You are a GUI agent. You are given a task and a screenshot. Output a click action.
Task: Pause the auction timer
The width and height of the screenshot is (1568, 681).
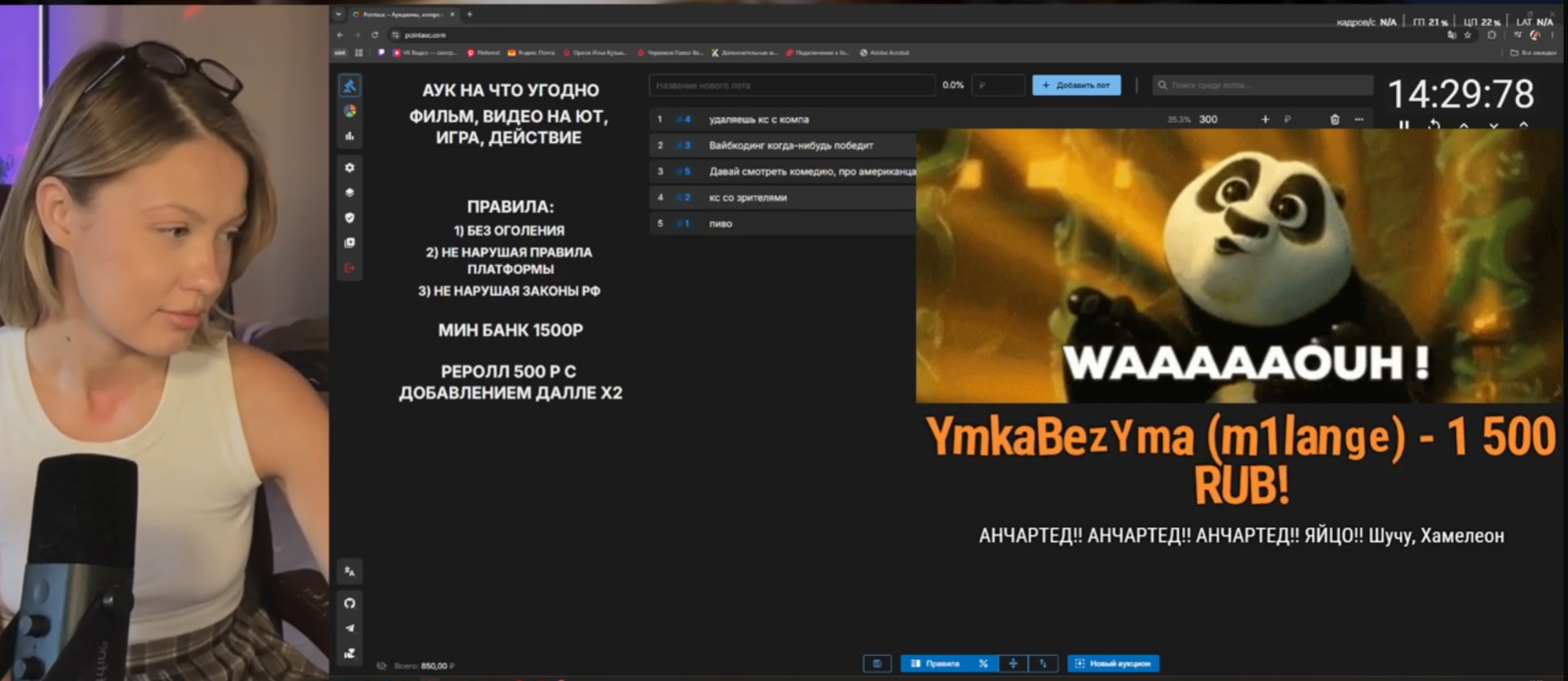point(1404,126)
